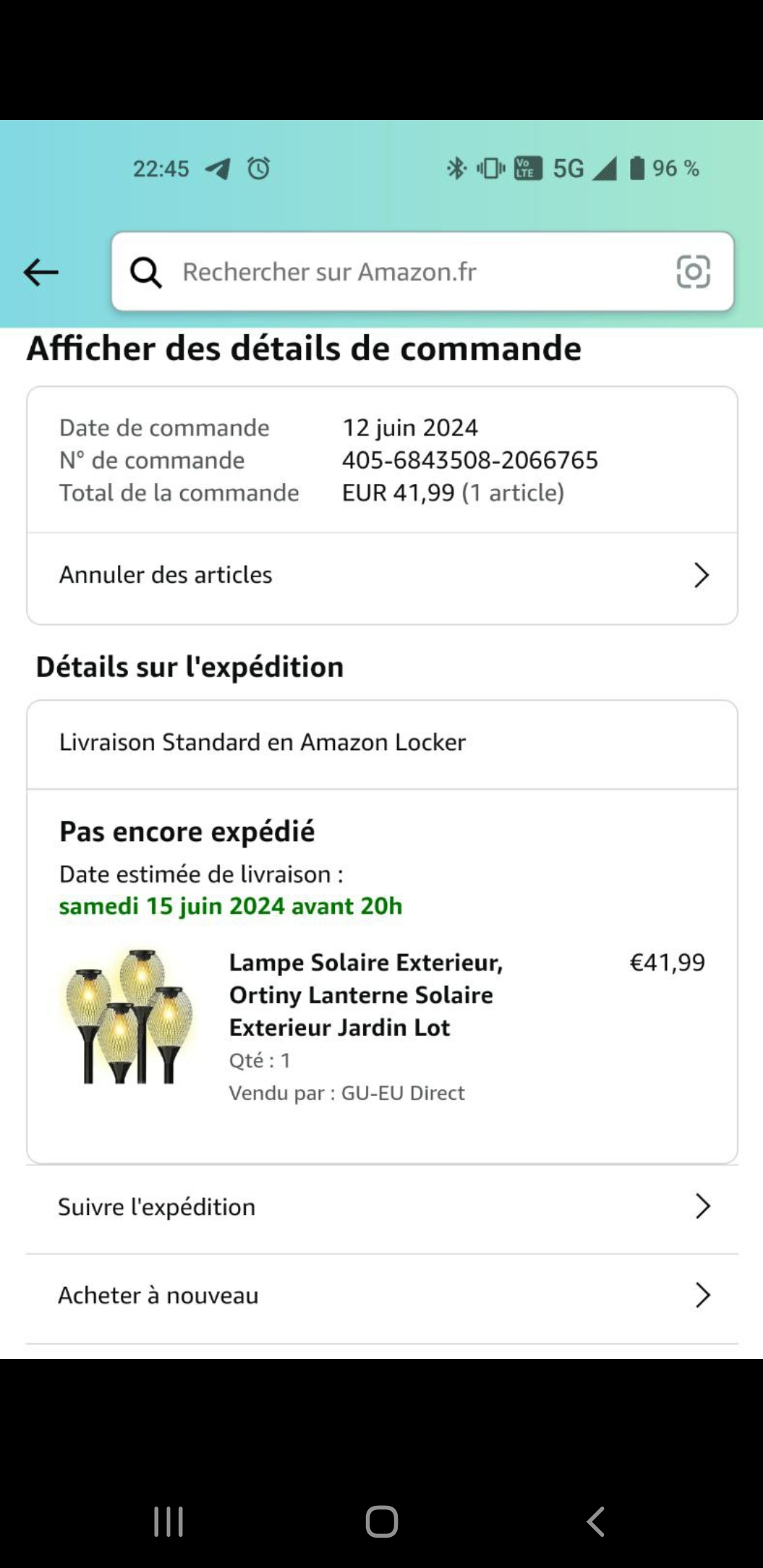Tap the order number 405-6843508-2066765
This screenshot has width=763, height=1568.
(470, 461)
